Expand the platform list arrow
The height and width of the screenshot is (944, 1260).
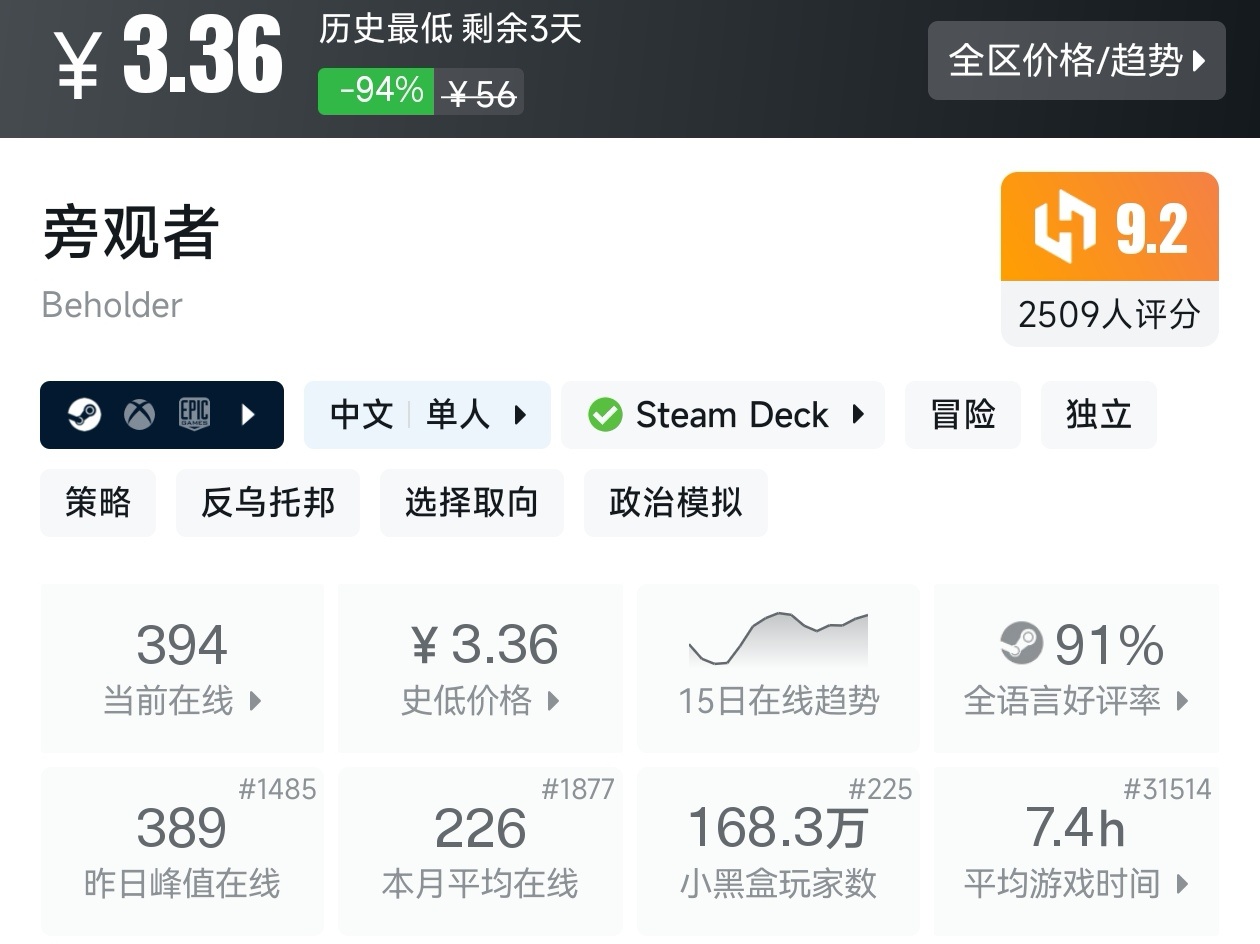[x=249, y=414]
